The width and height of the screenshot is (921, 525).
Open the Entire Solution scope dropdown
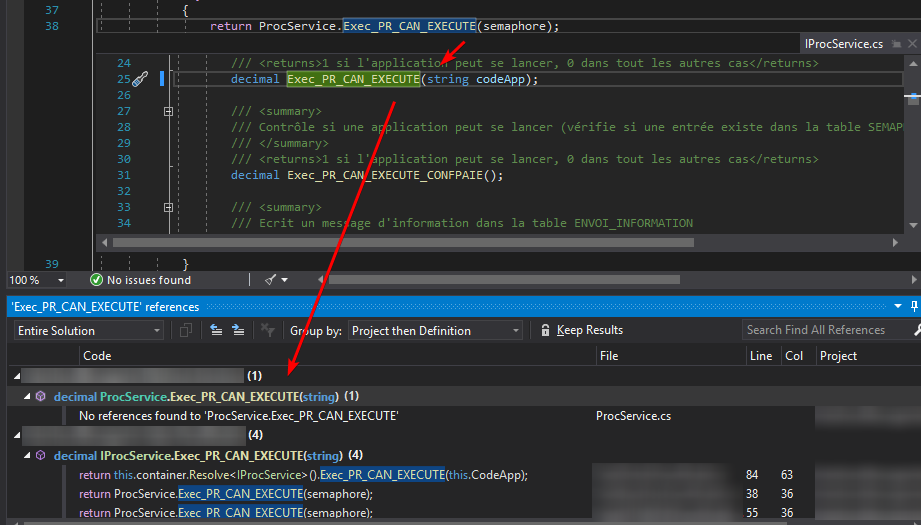(157, 331)
